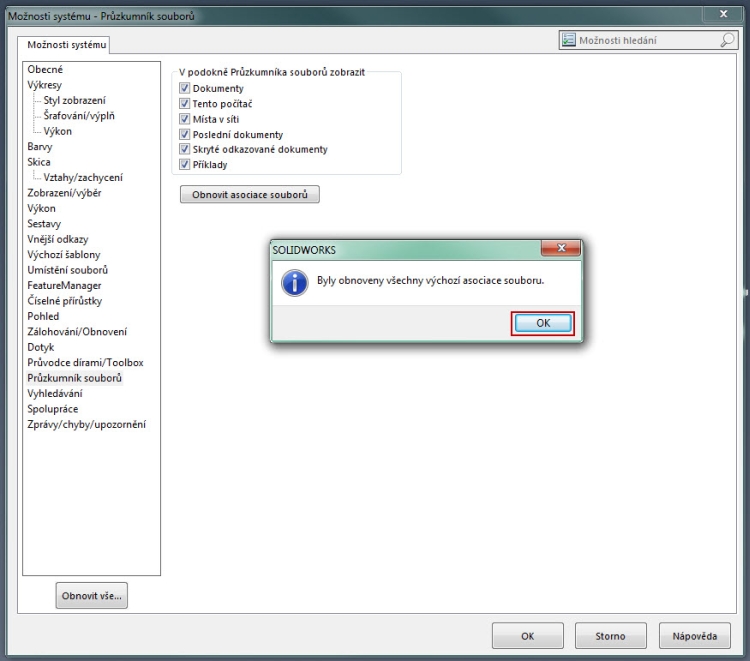Select Výkresy in the options list

coord(44,85)
